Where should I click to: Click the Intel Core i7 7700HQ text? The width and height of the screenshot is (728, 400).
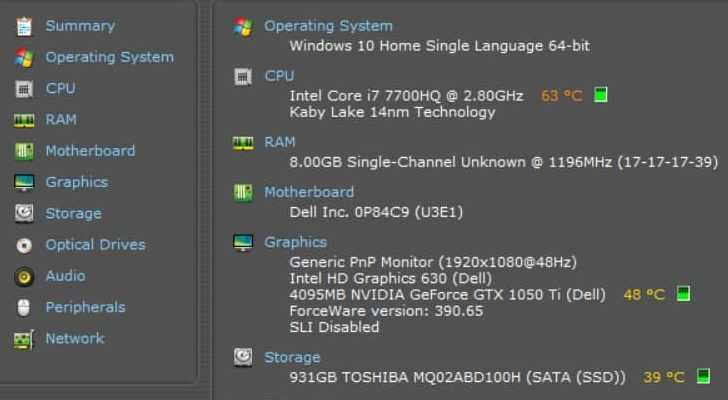click(x=406, y=96)
